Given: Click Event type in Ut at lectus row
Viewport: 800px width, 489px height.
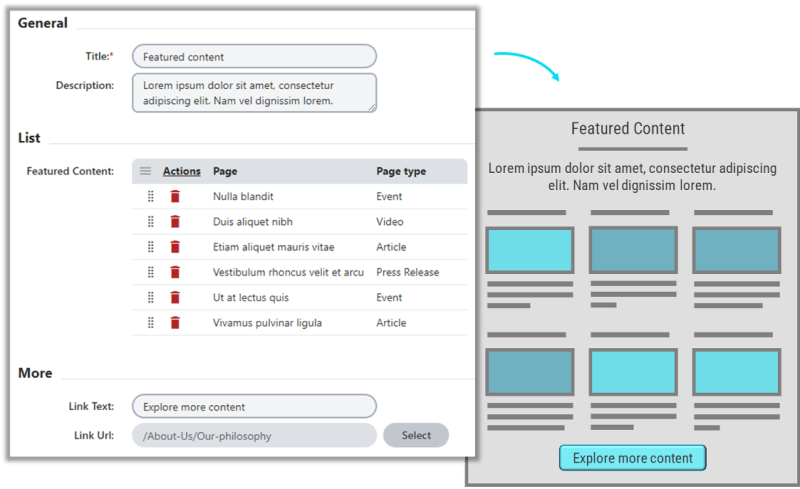Looking at the screenshot, I should 389,298.
